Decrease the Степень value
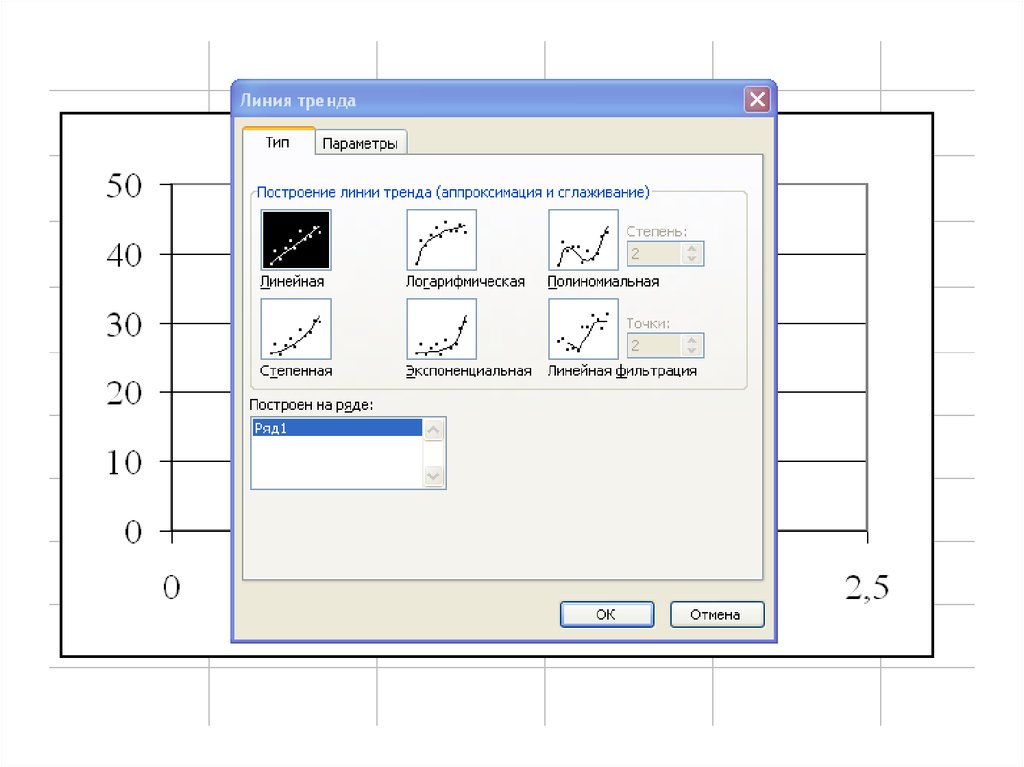1024x767 pixels. click(x=692, y=260)
